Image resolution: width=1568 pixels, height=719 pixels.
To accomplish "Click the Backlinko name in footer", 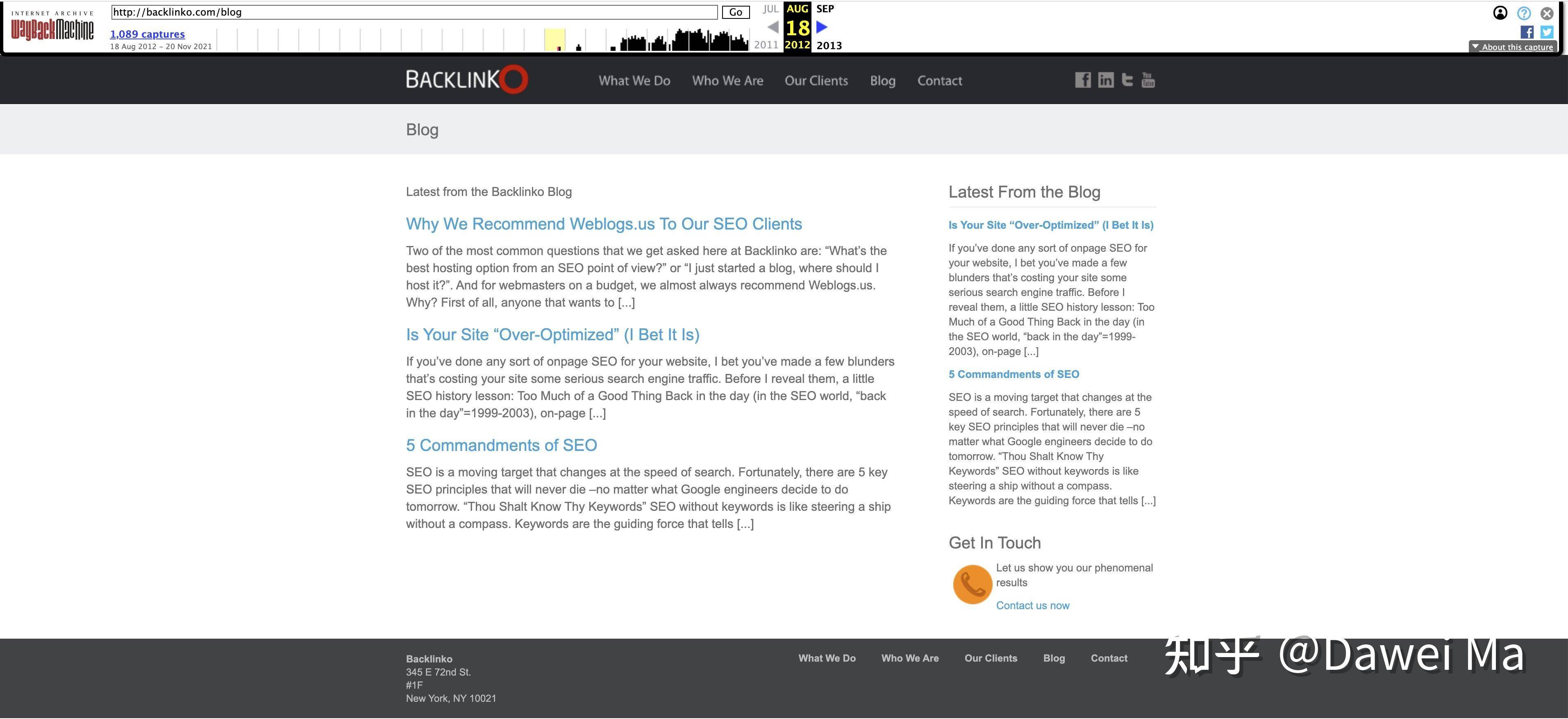I will coord(429,659).
